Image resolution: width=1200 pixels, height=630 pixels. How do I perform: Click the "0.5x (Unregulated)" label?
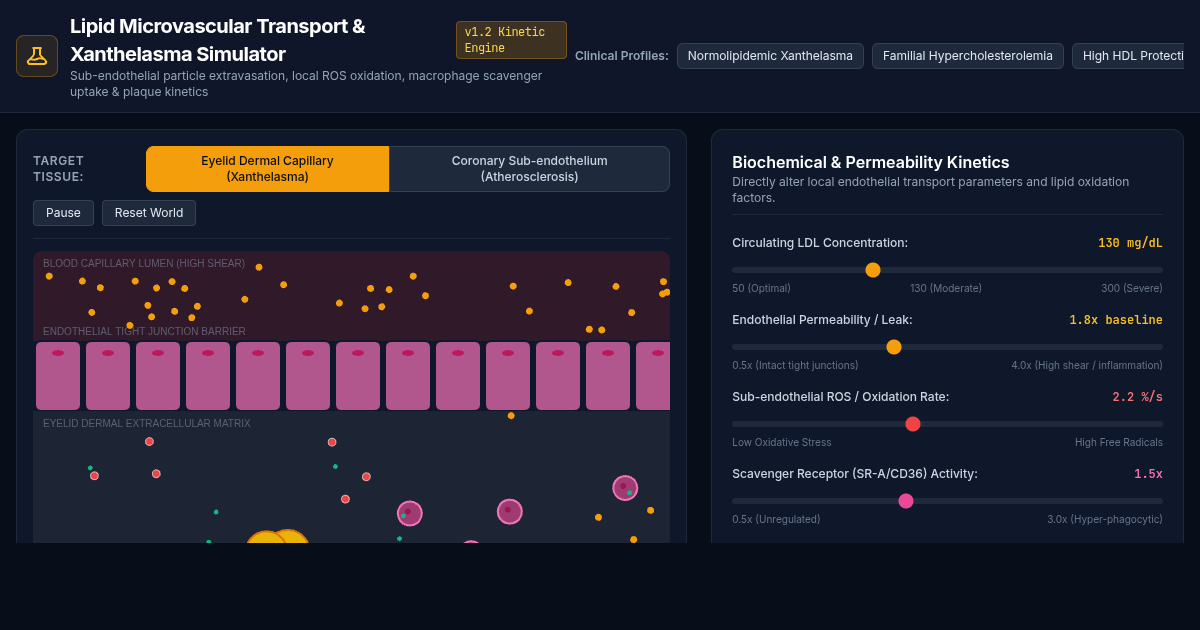click(776, 519)
